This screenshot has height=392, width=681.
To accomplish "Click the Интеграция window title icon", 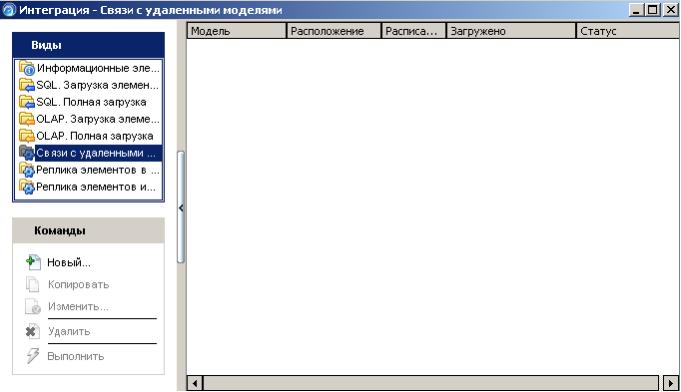I will point(9,10).
